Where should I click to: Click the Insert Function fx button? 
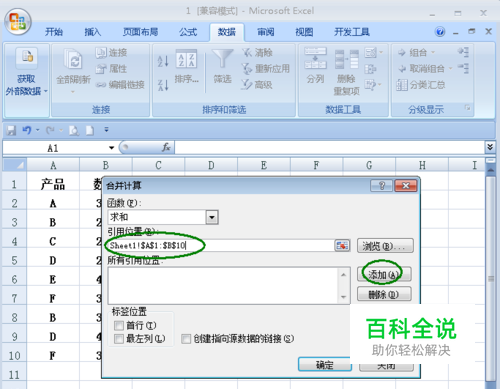coord(166,147)
